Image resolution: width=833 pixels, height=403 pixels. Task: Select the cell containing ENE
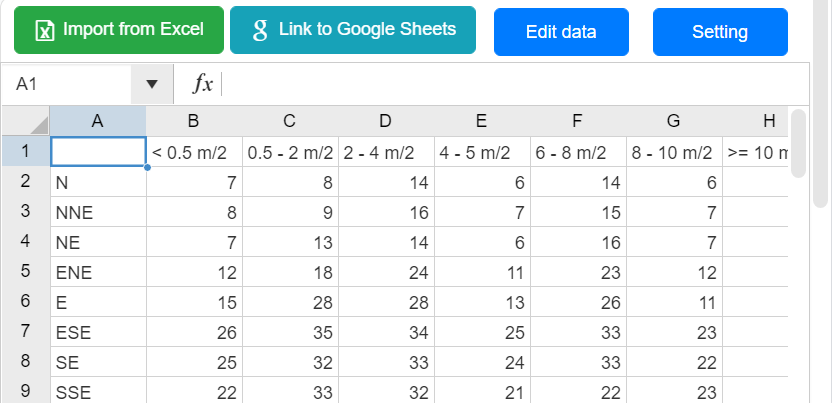98,272
